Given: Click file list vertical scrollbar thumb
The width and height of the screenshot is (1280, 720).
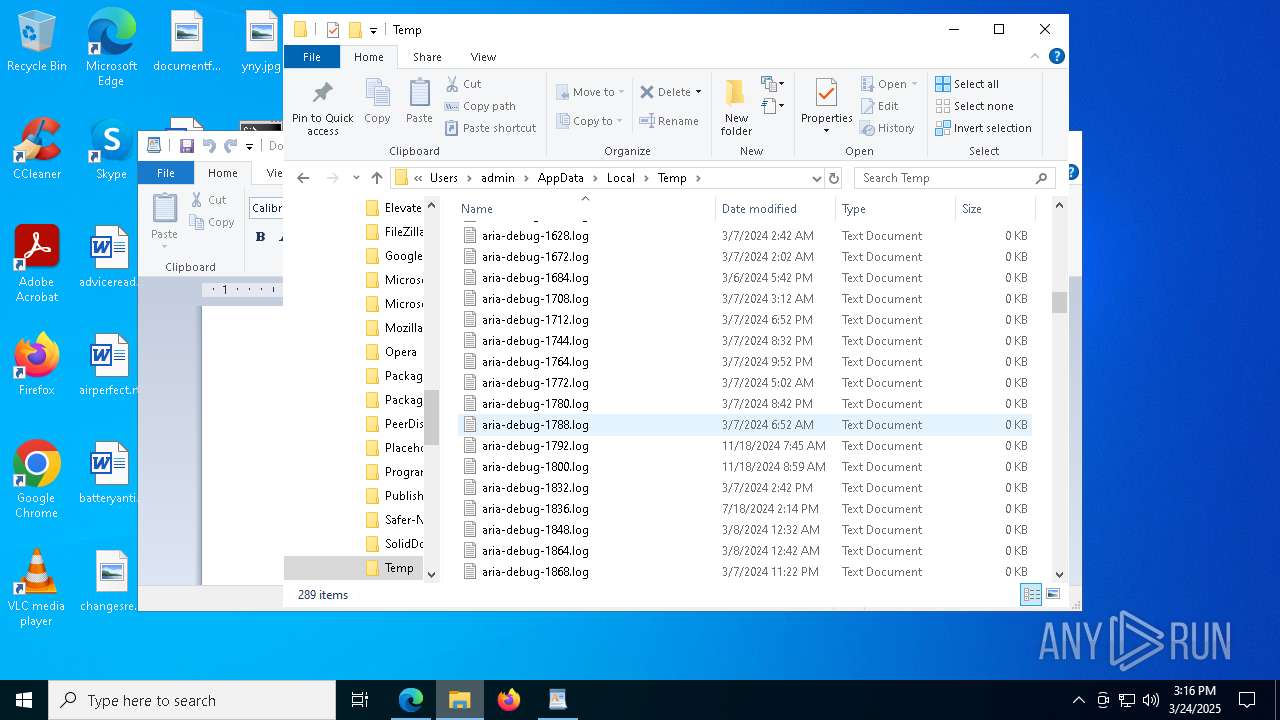Looking at the screenshot, I should coord(1059,302).
